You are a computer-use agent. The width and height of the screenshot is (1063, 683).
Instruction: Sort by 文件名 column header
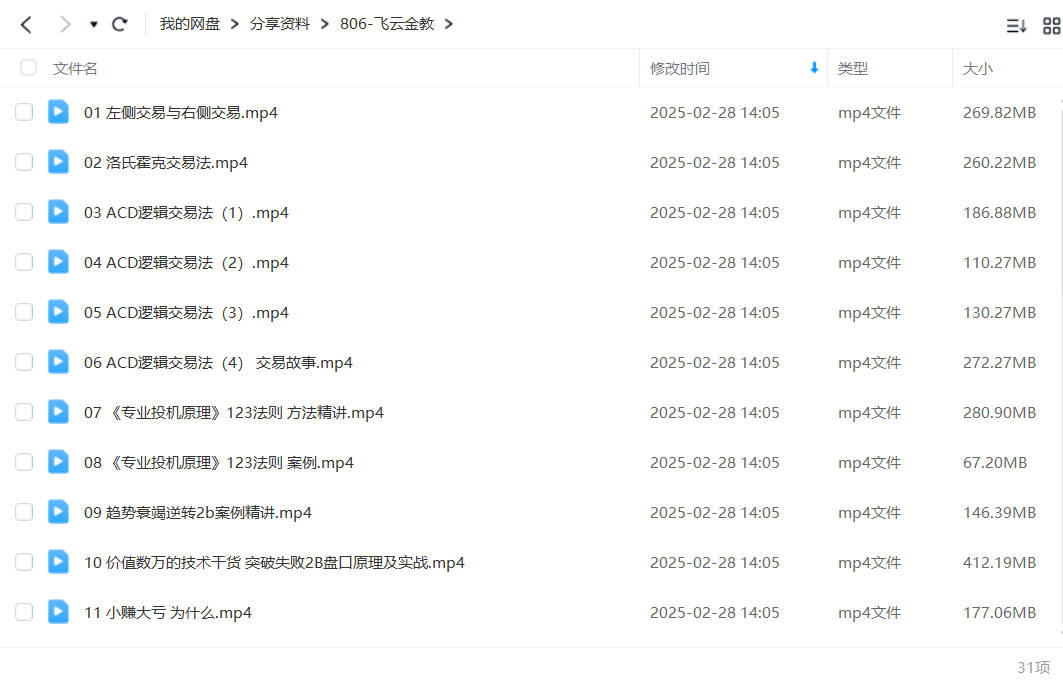pyautogui.click(x=75, y=69)
